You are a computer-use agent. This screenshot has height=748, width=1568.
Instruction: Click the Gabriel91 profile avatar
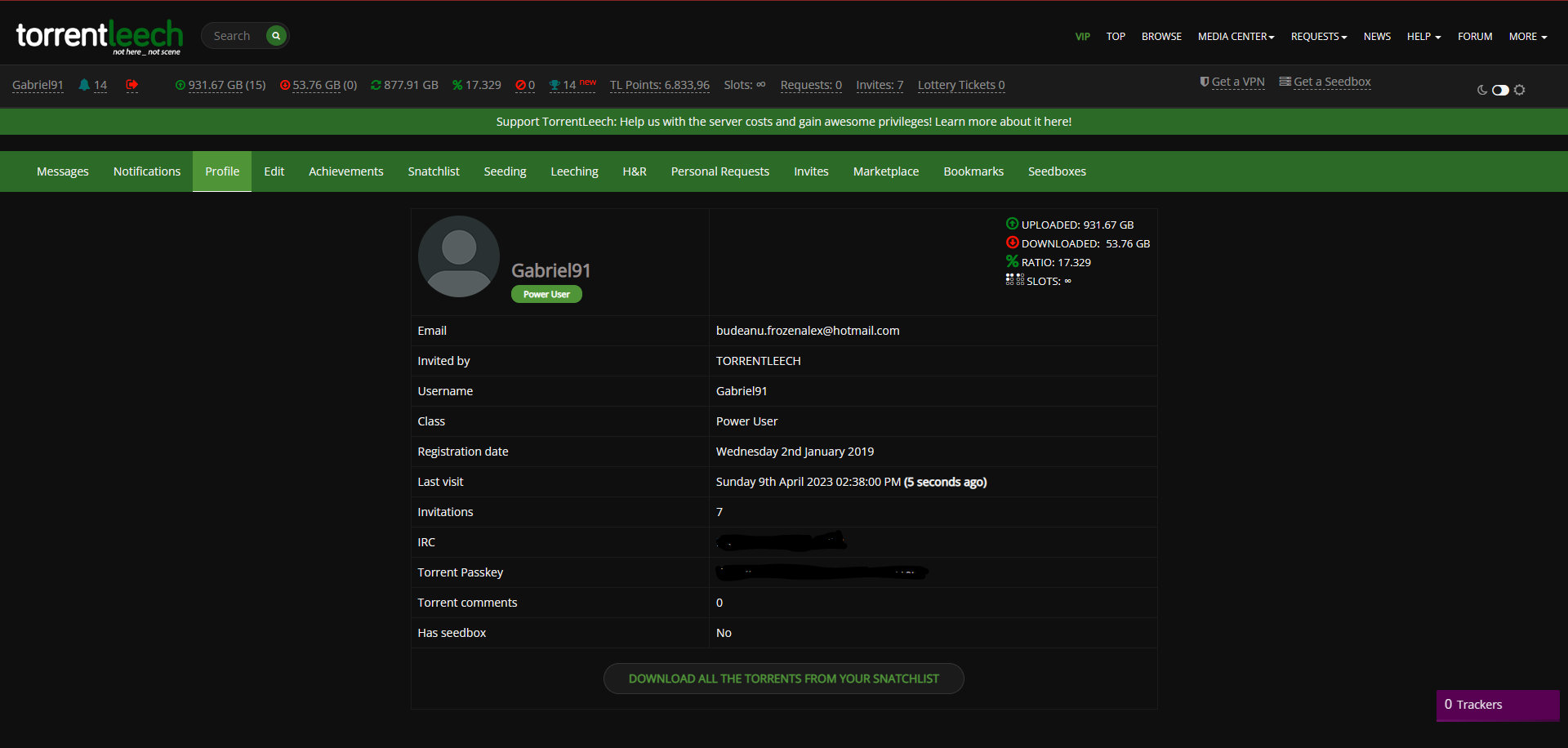pos(459,256)
